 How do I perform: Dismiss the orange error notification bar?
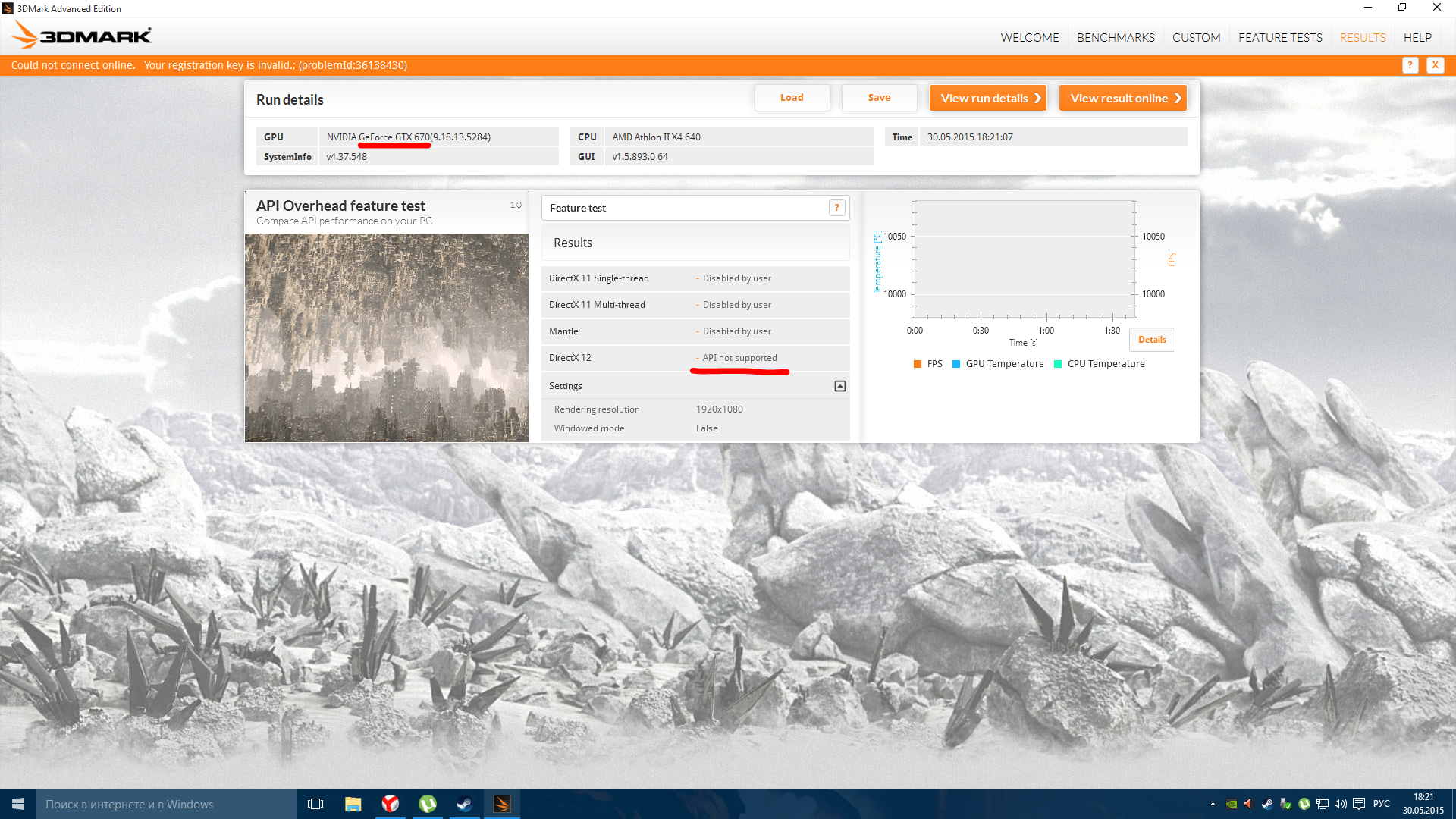coord(1435,65)
